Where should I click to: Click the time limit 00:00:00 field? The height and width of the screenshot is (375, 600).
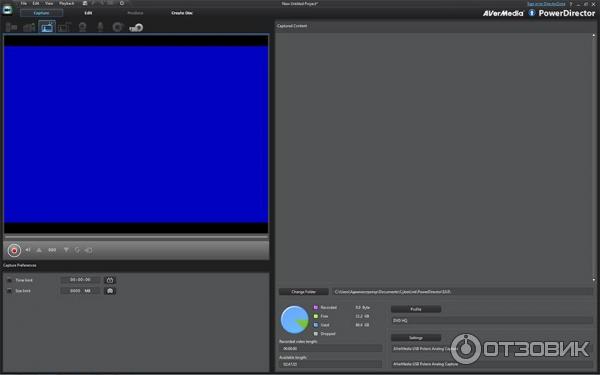[x=80, y=280]
